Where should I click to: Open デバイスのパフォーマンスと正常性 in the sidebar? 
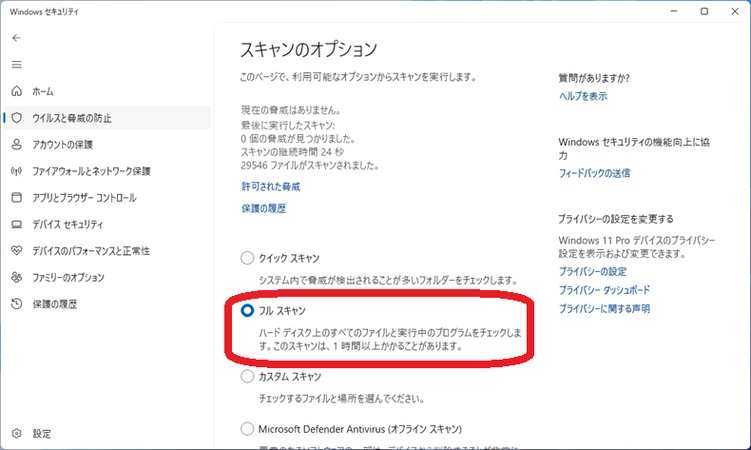pyautogui.click(x=107, y=250)
